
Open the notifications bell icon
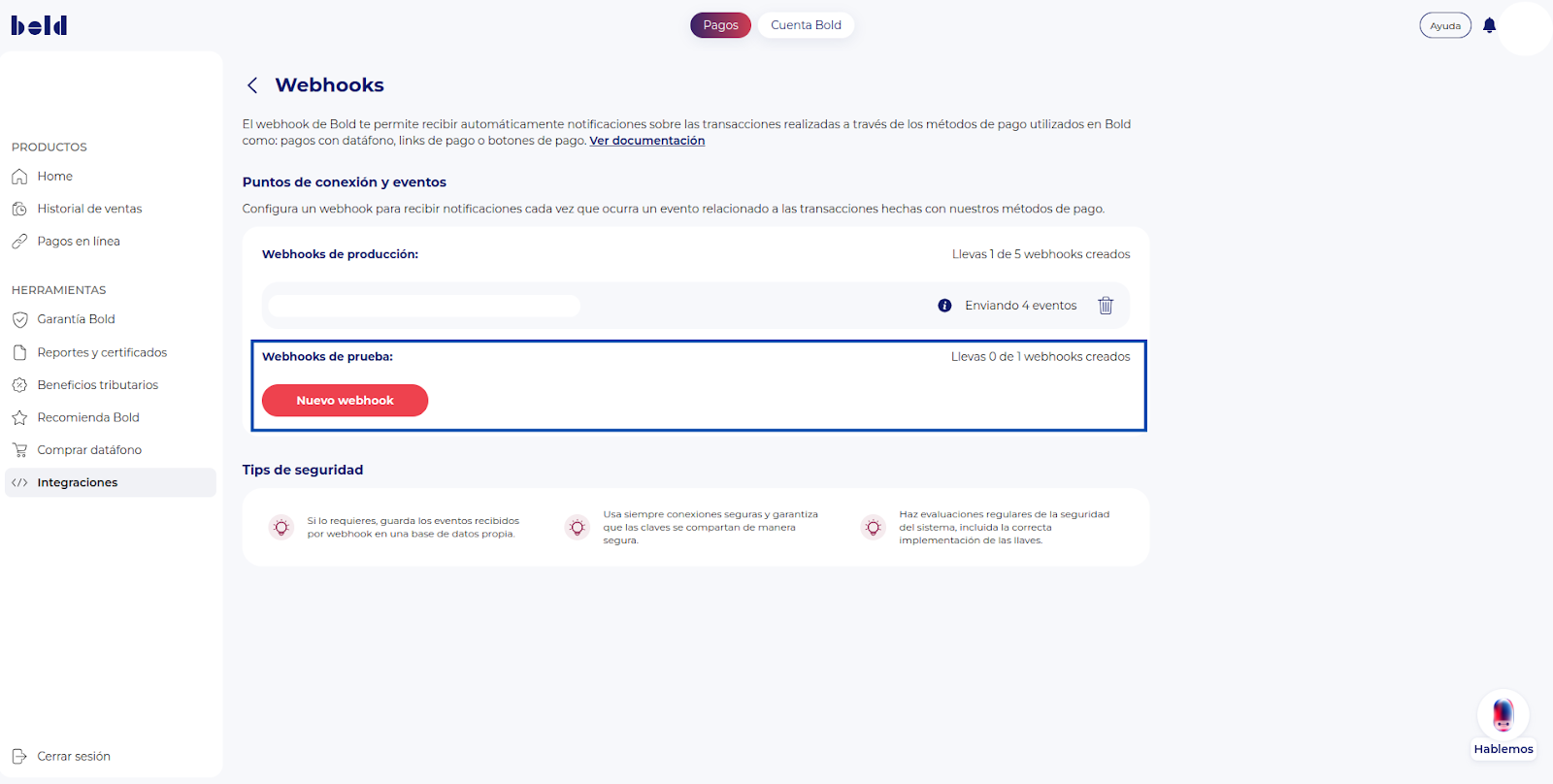(1490, 24)
